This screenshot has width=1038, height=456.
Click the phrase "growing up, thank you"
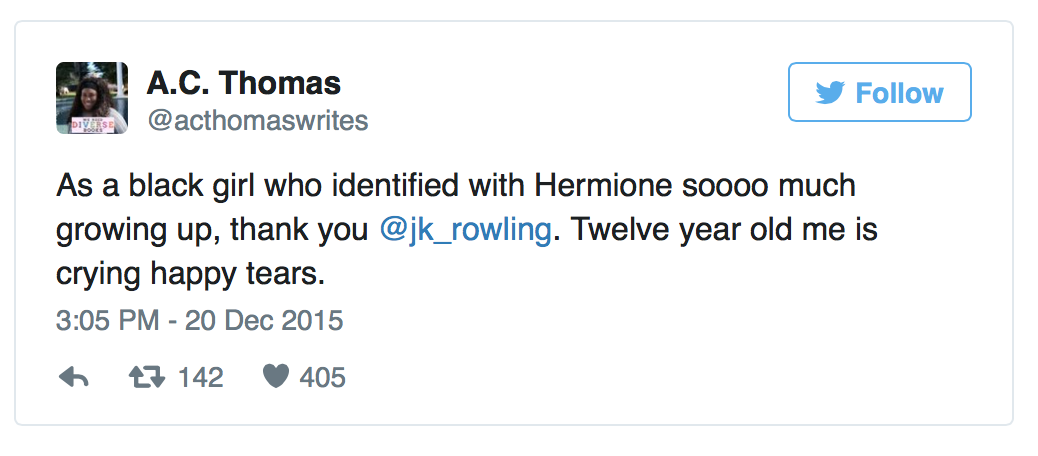[x=213, y=230]
